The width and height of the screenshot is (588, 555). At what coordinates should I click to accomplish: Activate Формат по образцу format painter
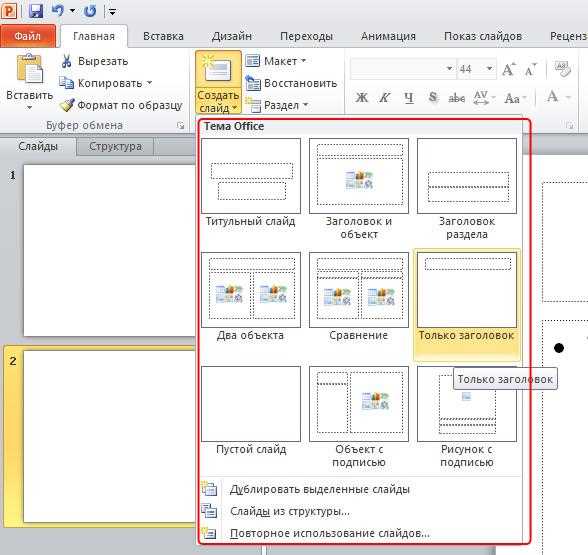121,105
